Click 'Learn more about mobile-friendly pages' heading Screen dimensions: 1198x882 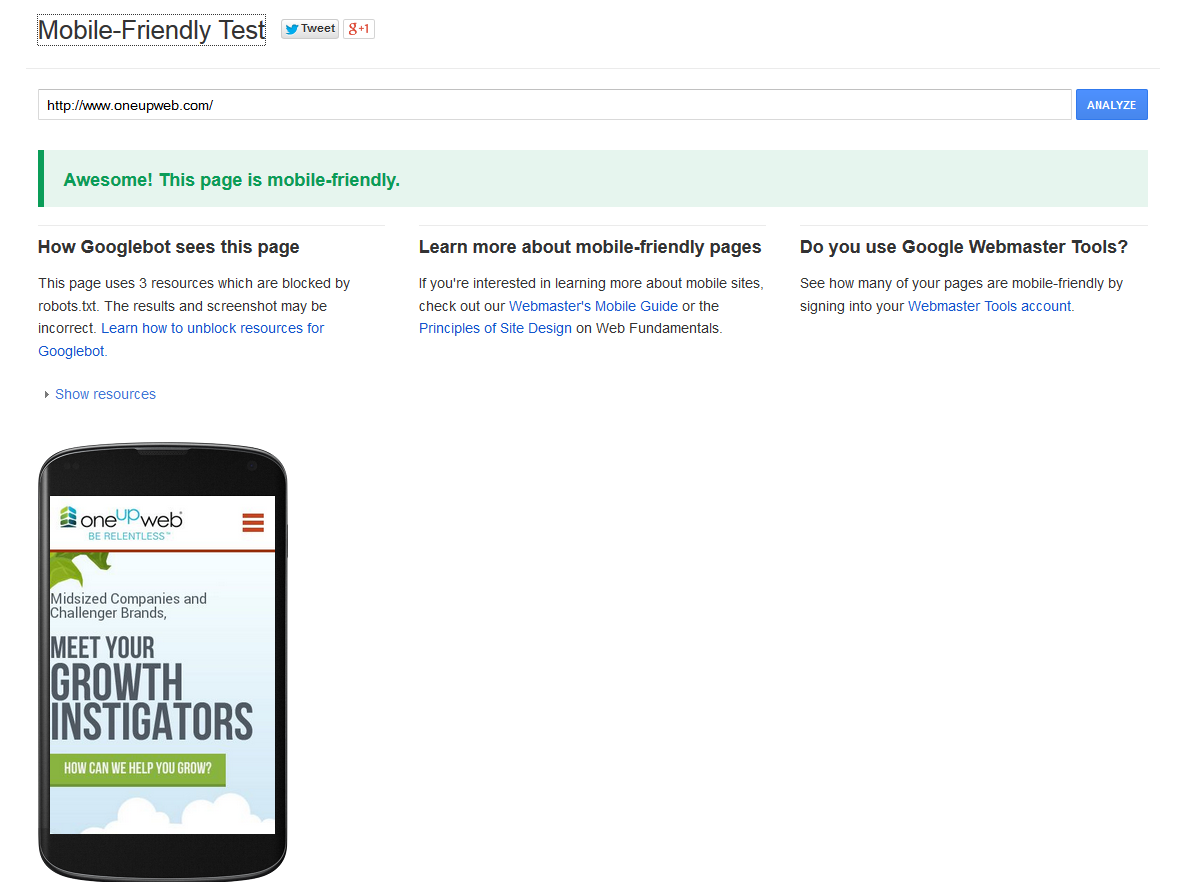pyautogui.click(x=590, y=247)
